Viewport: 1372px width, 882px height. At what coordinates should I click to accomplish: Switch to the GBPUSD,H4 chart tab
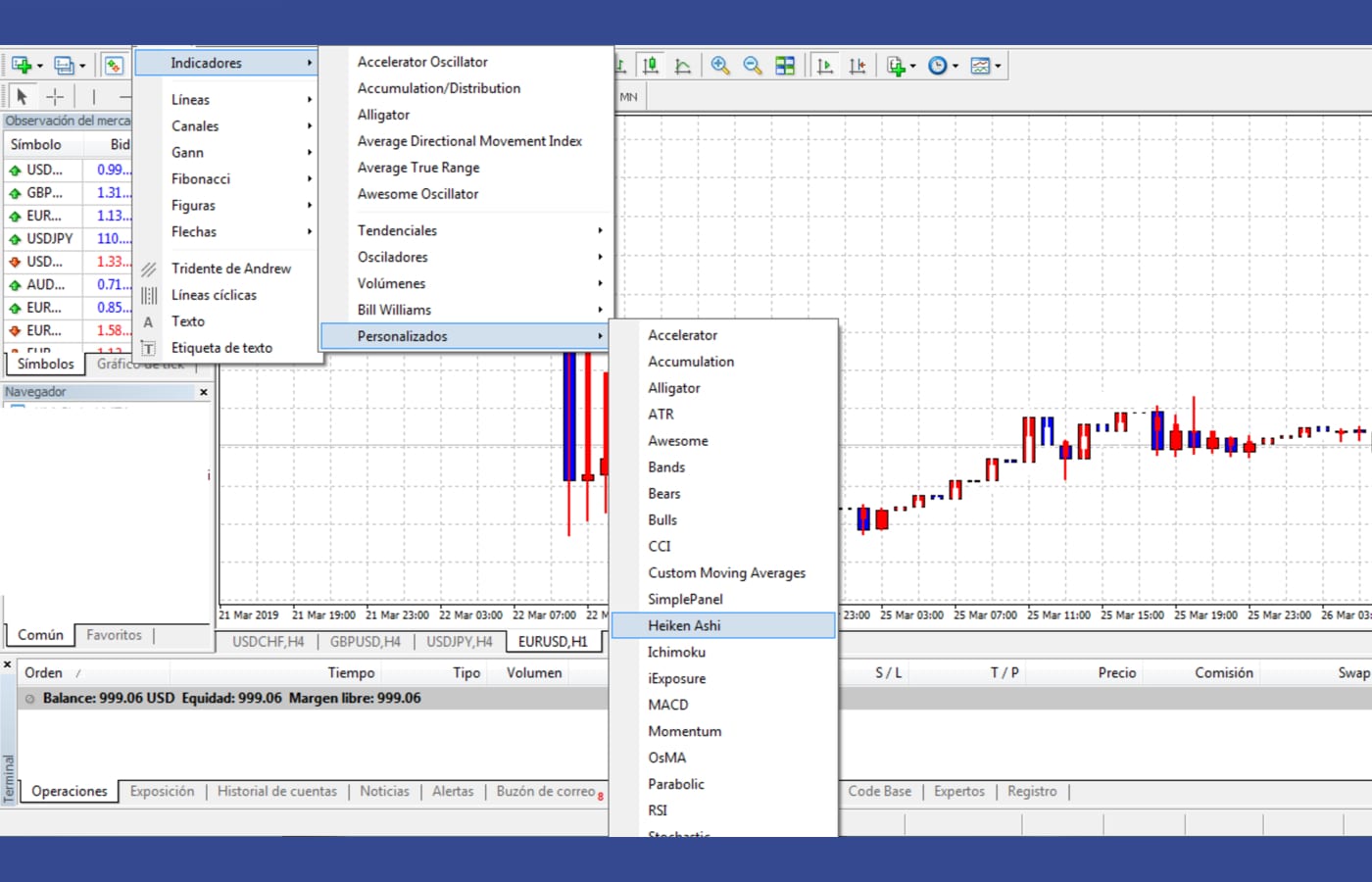click(x=365, y=642)
